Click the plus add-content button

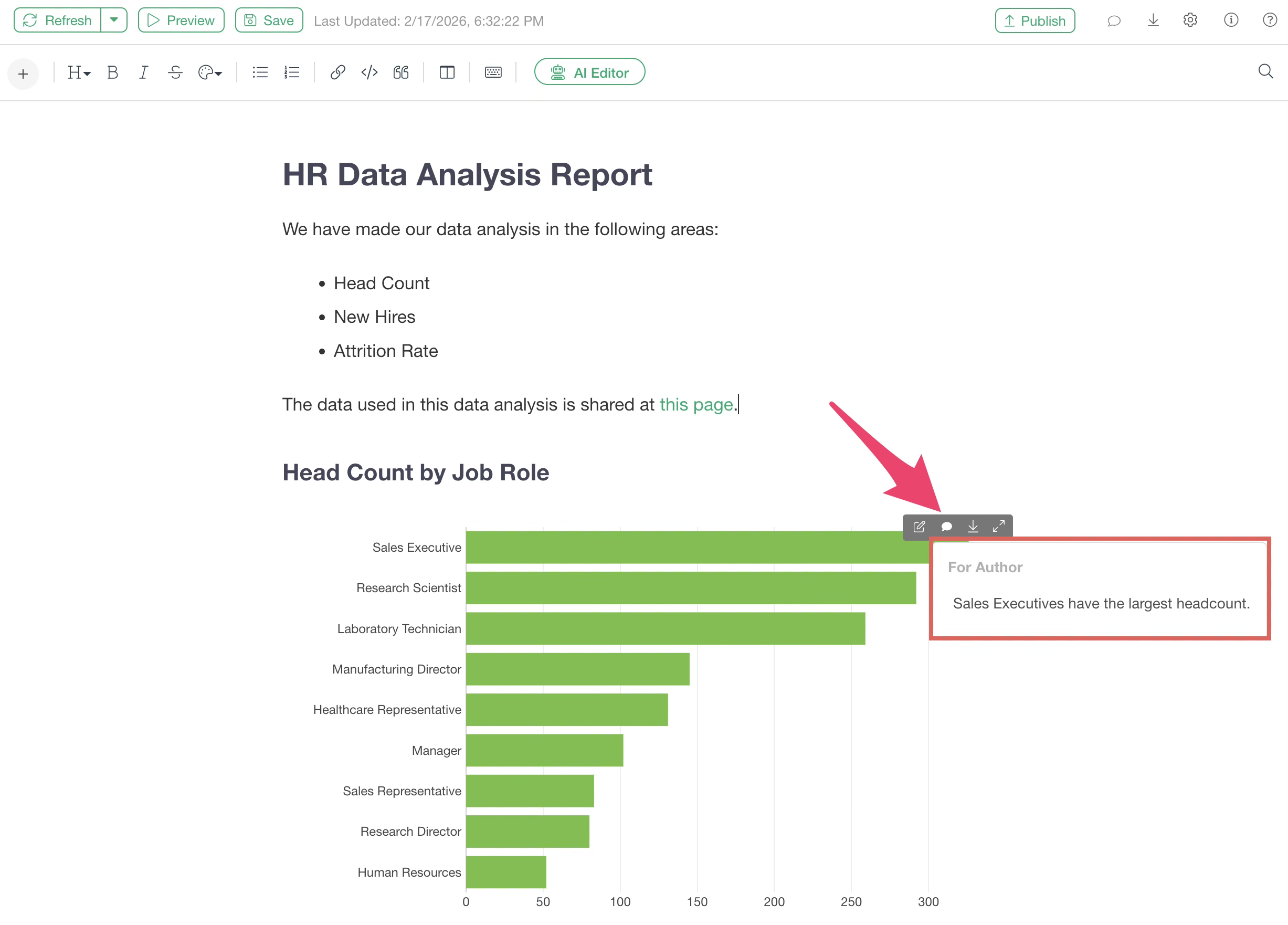click(x=23, y=73)
